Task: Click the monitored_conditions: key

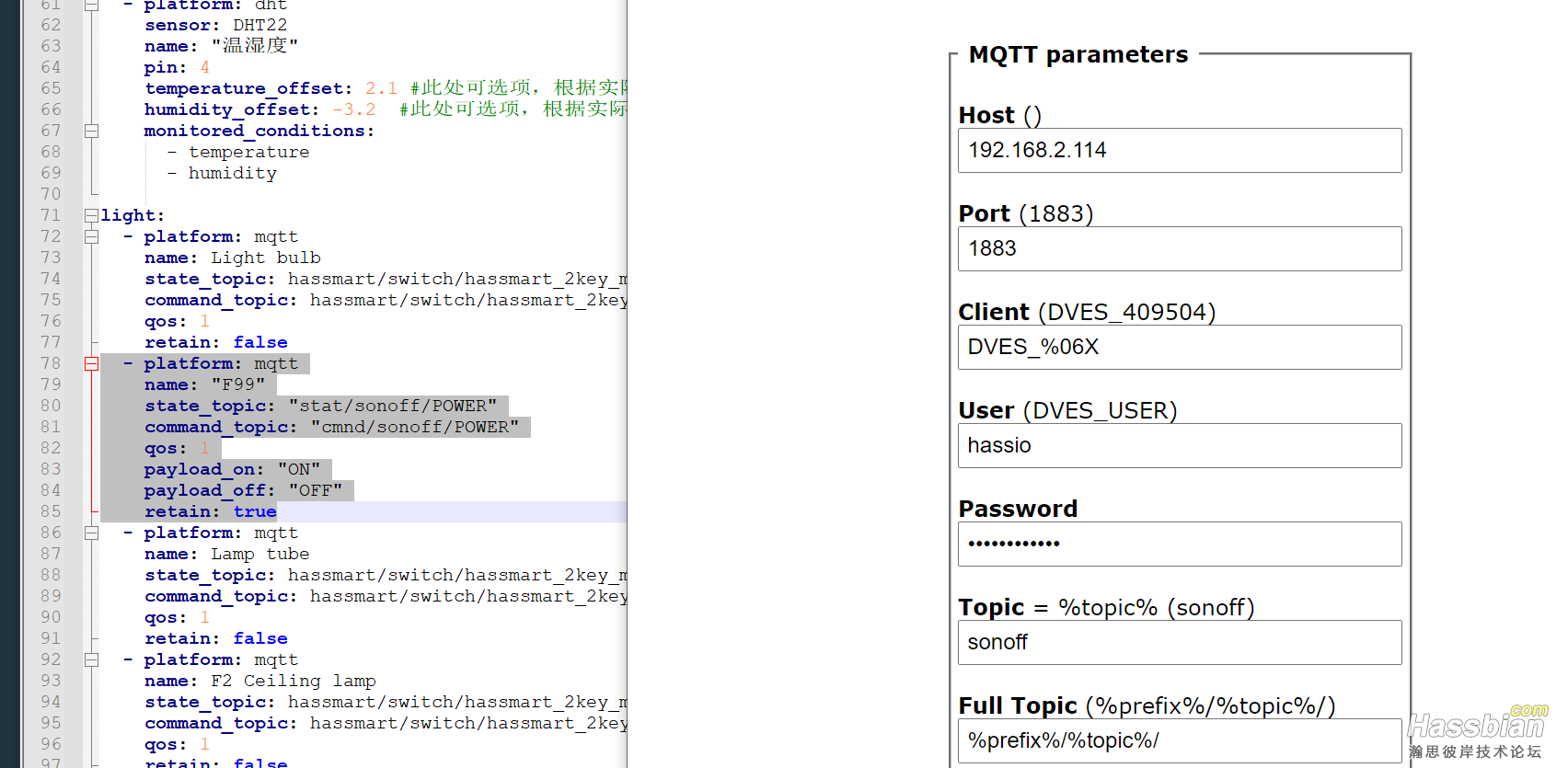Action: coord(259,131)
